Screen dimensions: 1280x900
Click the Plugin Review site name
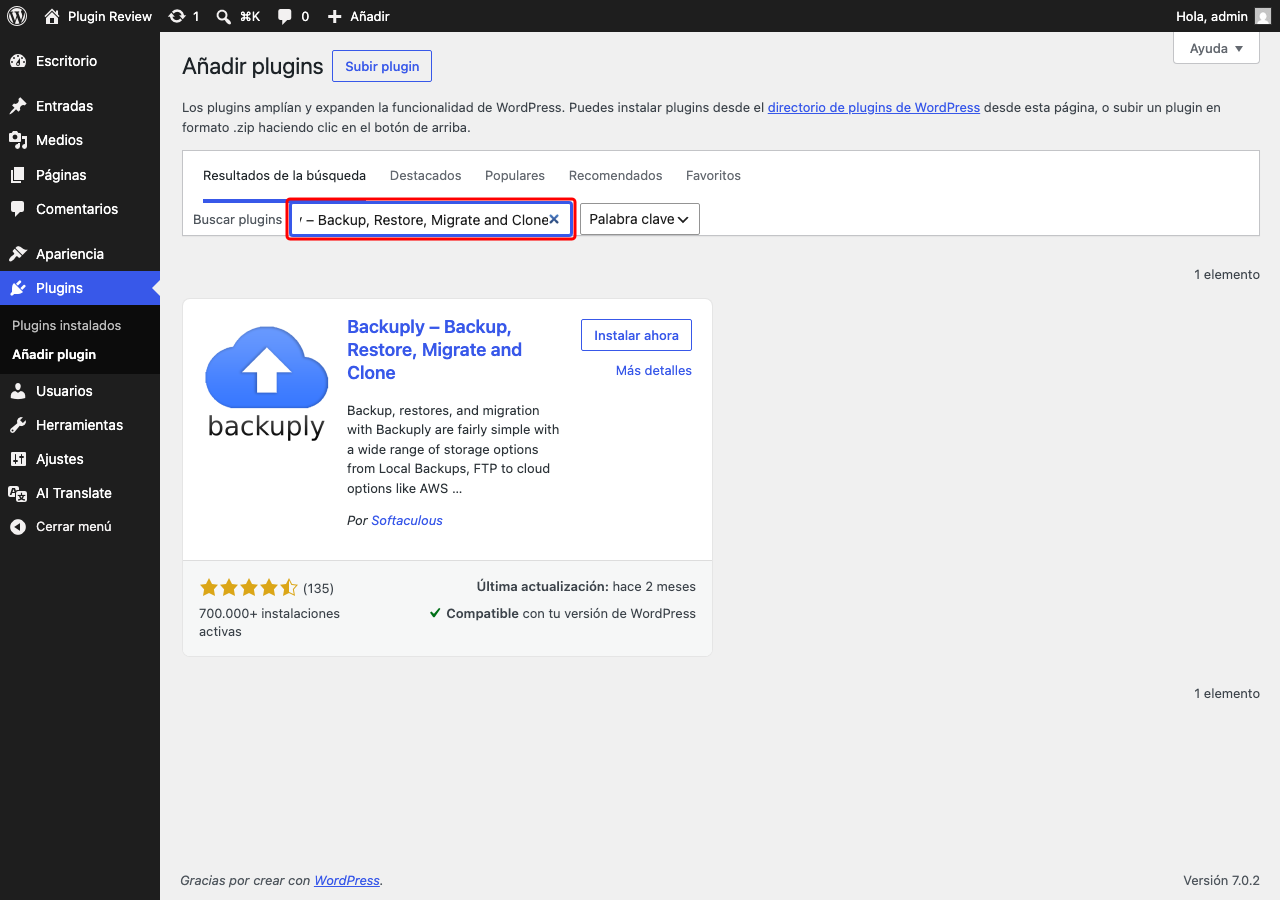110,16
